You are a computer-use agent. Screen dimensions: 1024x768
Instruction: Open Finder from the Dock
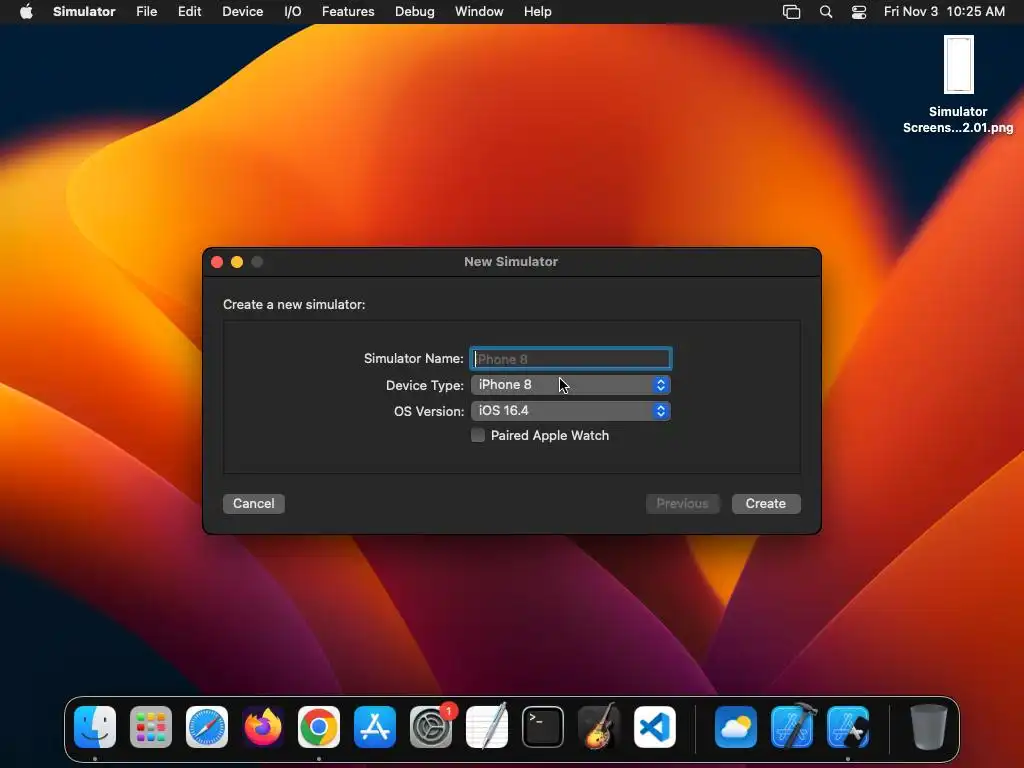tap(95, 727)
